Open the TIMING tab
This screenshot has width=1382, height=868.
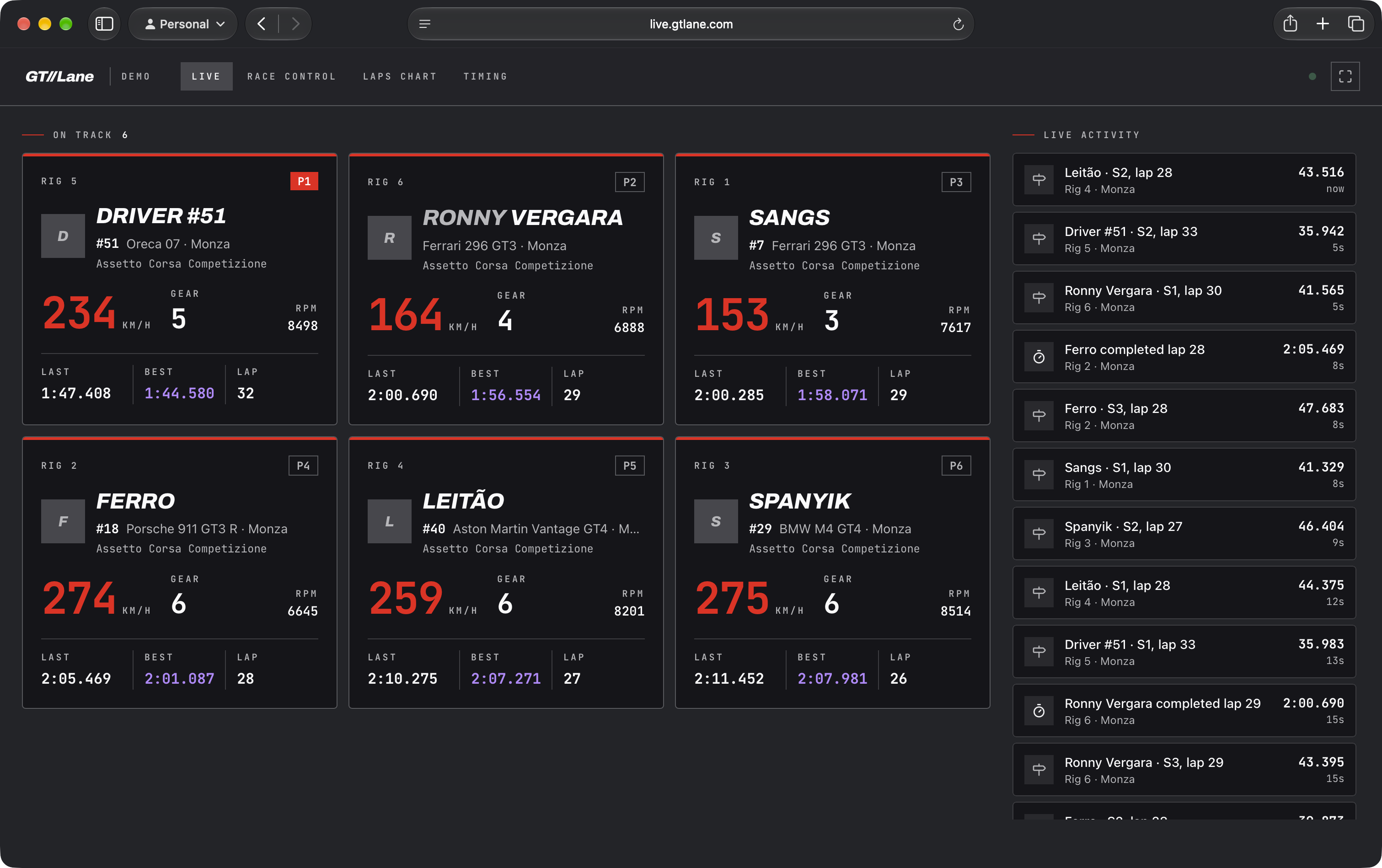[486, 76]
